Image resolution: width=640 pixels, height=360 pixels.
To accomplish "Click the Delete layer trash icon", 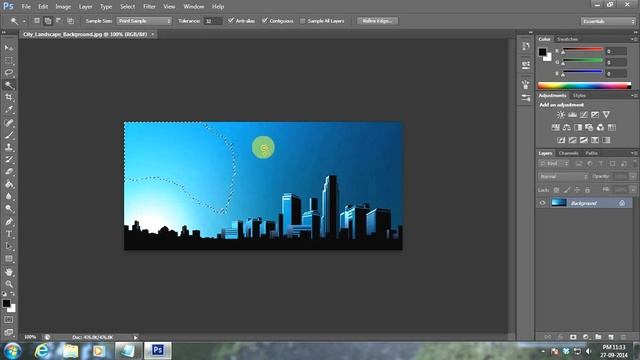I will (x=623, y=337).
